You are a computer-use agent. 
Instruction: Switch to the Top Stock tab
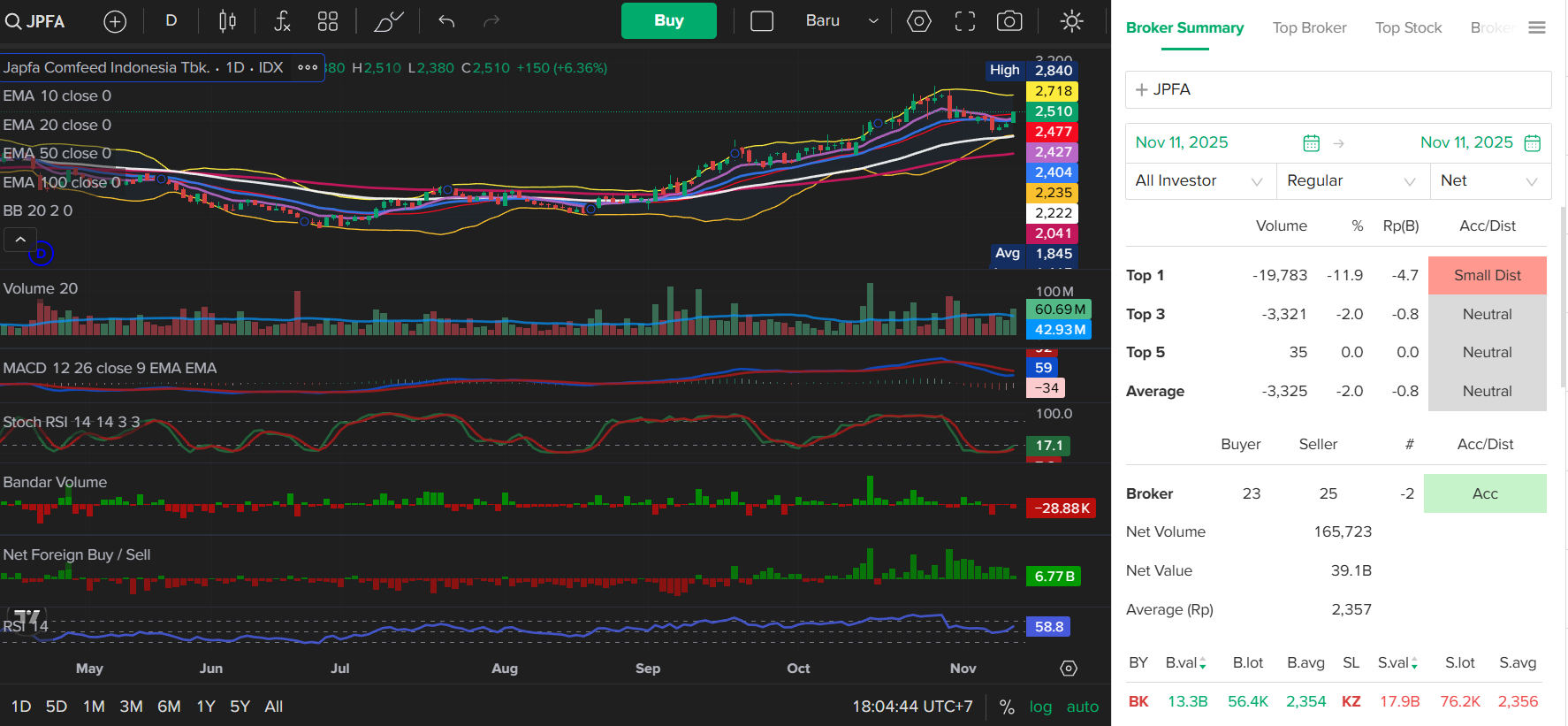pyautogui.click(x=1408, y=28)
